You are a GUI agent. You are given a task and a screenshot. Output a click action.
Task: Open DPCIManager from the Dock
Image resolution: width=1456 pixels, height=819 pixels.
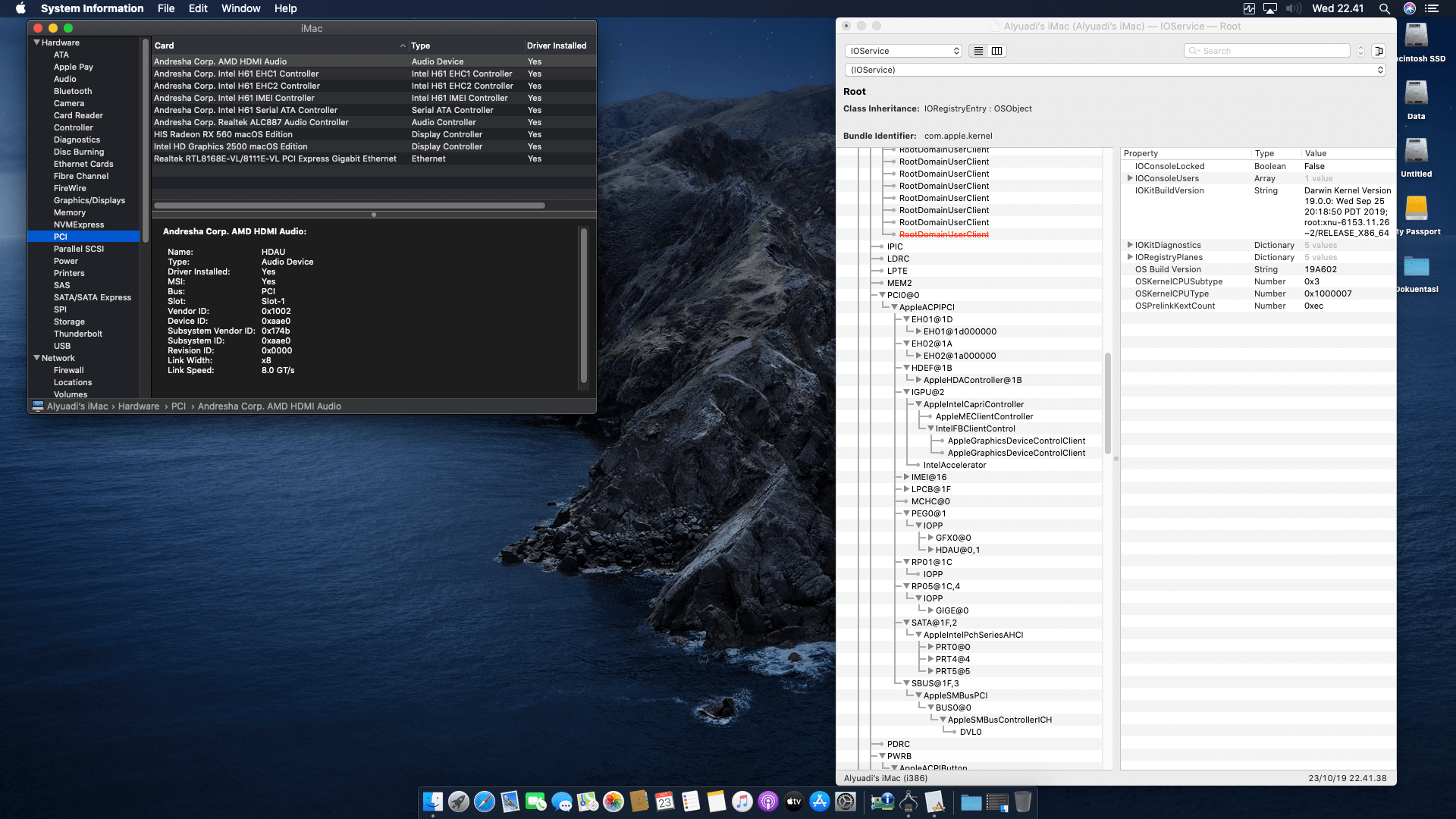(x=881, y=802)
